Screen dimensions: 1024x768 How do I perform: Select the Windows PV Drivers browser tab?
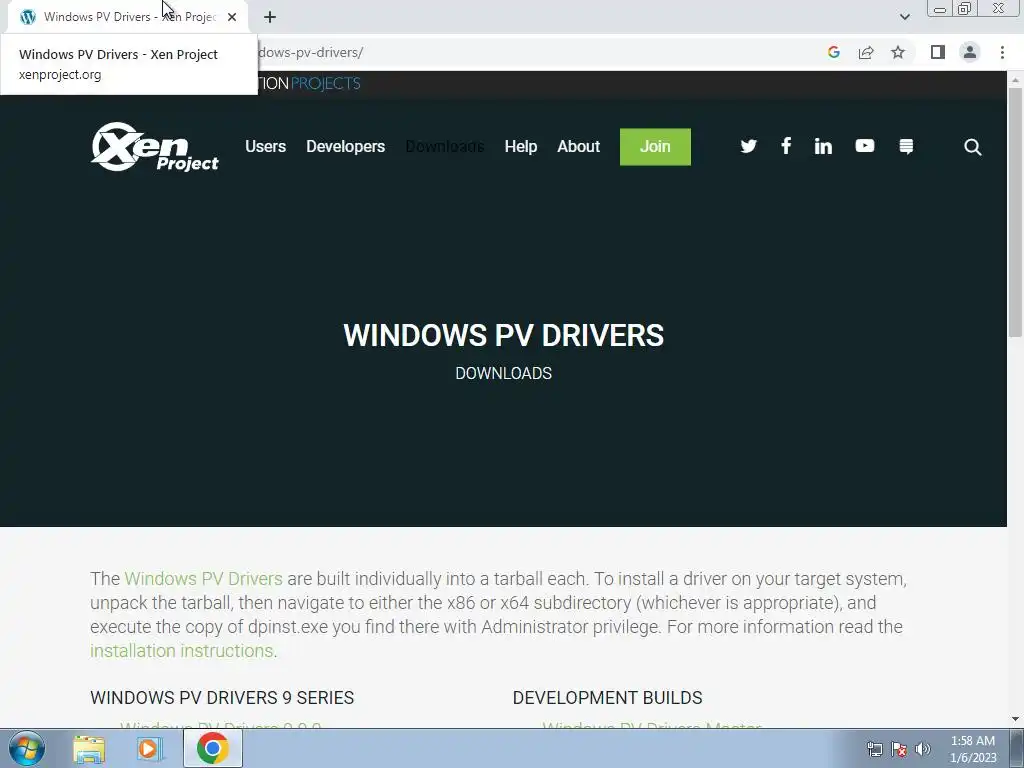[127, 18]
